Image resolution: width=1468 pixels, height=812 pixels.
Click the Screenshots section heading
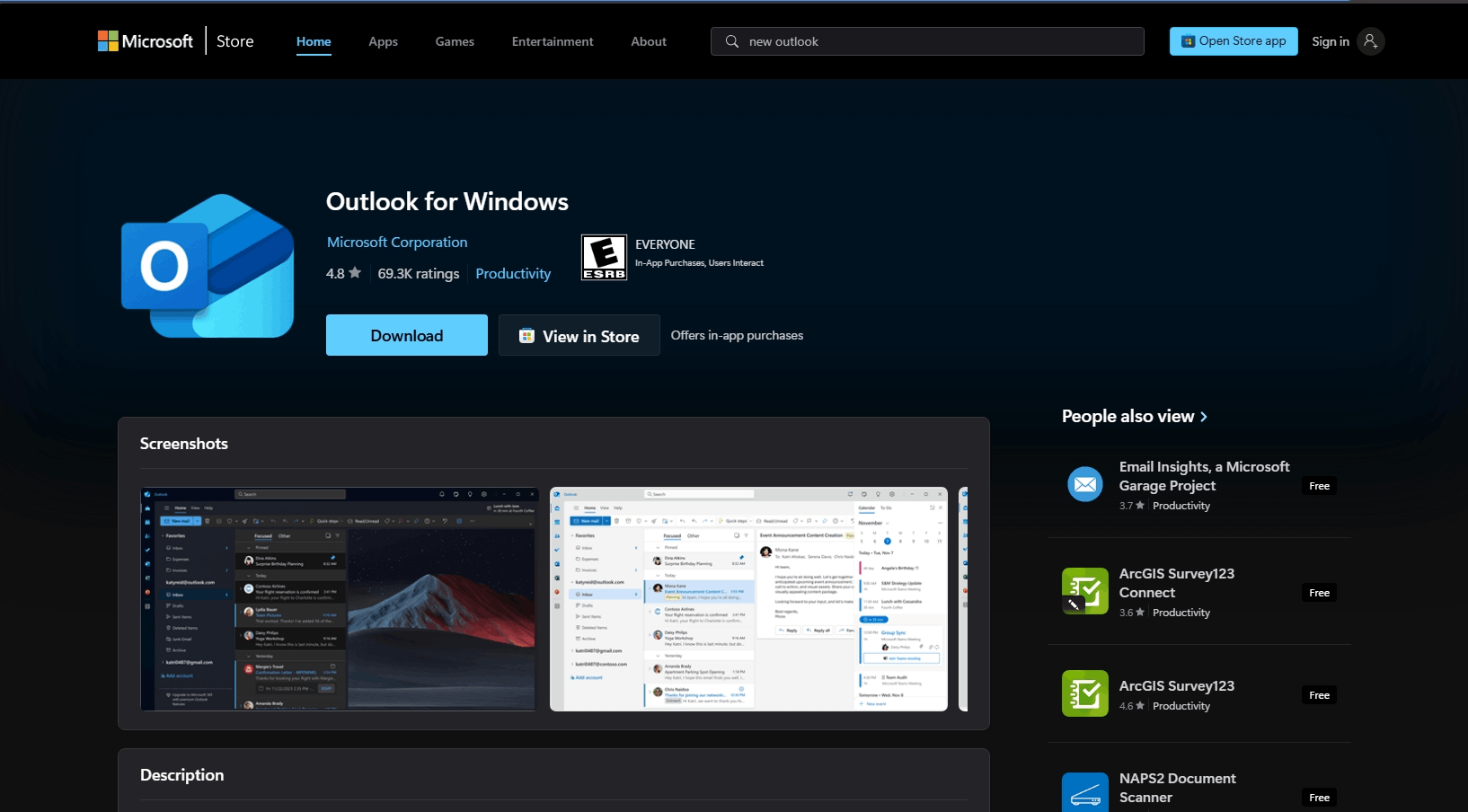[x=184, y=444]
